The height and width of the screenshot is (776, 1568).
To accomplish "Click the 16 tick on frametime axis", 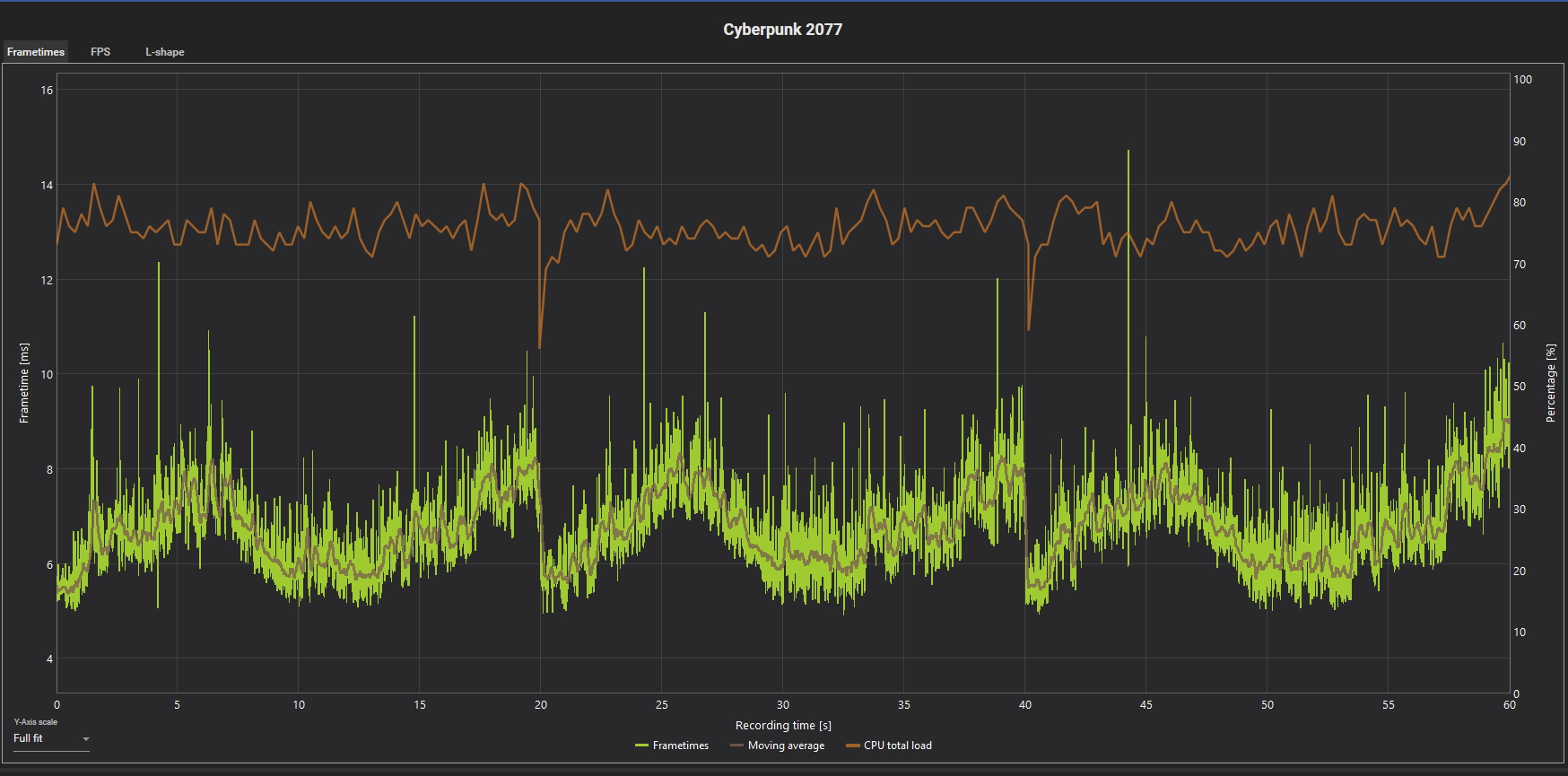I will click(x=47, y=91).
